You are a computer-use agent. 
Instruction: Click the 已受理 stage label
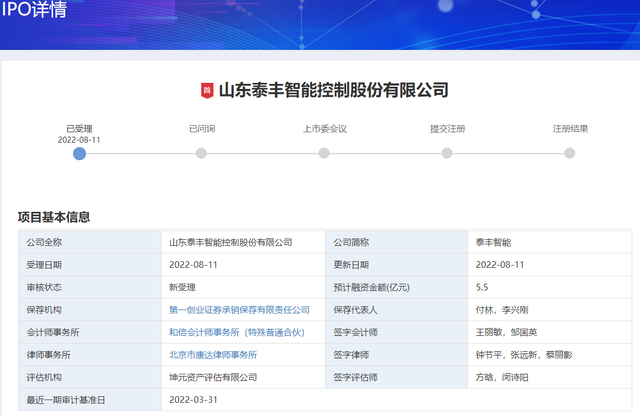79,129
